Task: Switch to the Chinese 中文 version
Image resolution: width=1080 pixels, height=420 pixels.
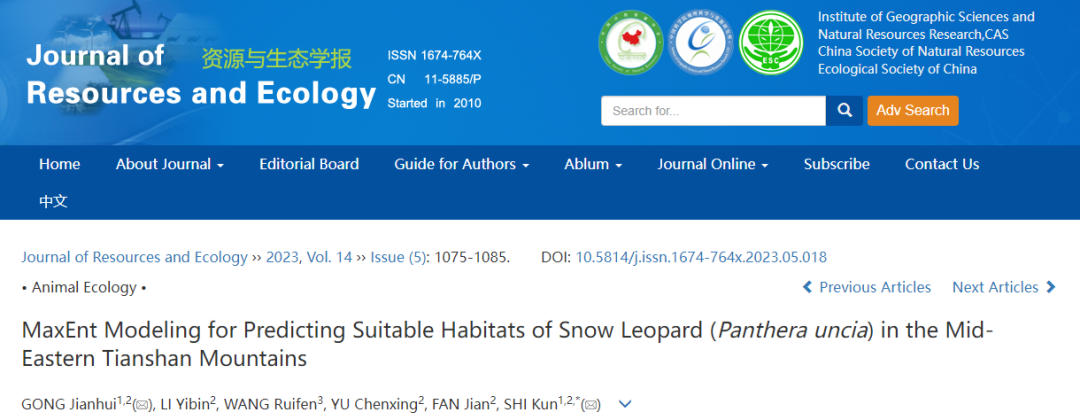Action: [53, 201]
